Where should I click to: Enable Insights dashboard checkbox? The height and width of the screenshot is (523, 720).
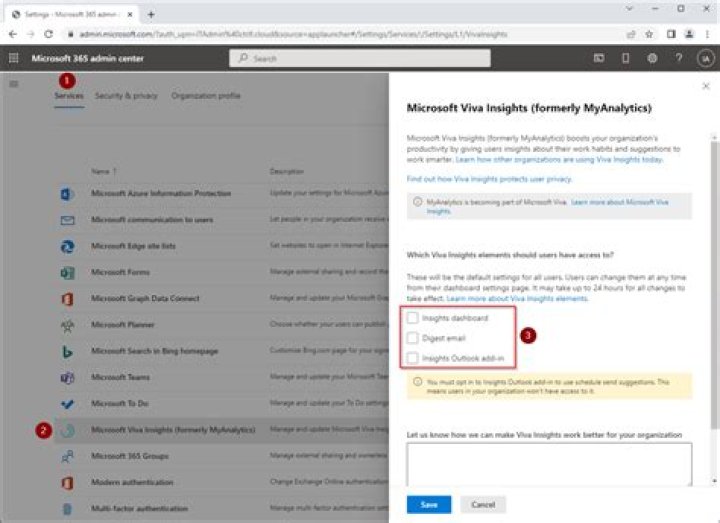tap(412, 318)
